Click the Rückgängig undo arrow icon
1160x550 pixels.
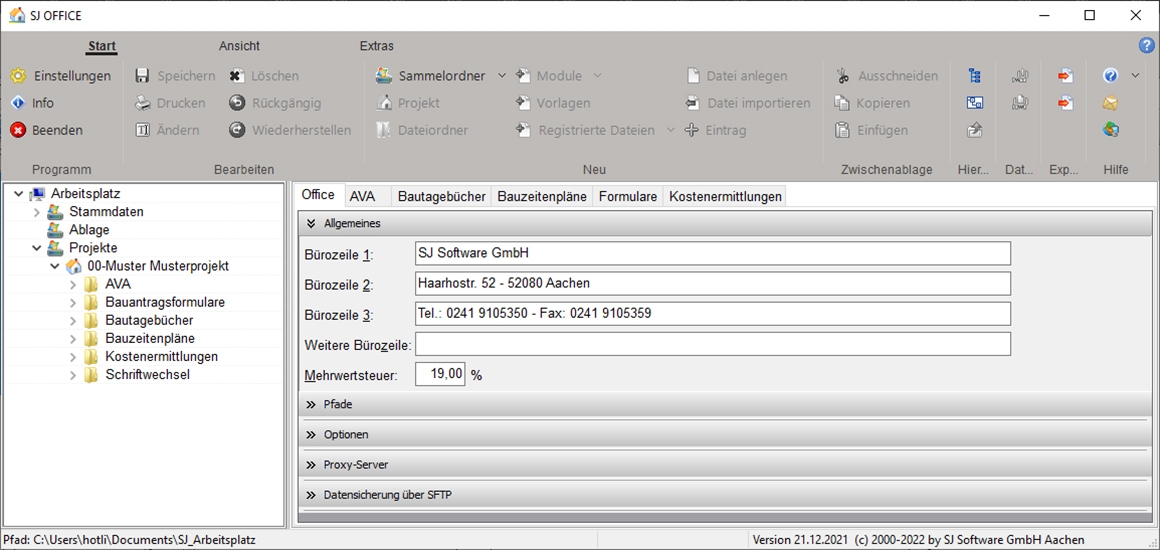236,103
